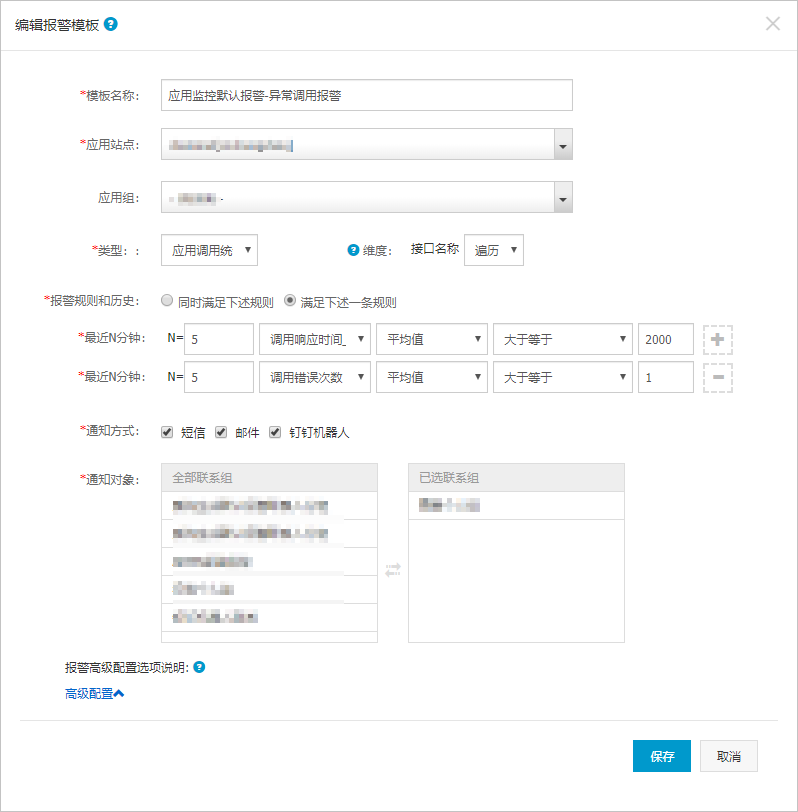
Task: Click the transfer arrows between contact lists
Action: pos(393,570)
